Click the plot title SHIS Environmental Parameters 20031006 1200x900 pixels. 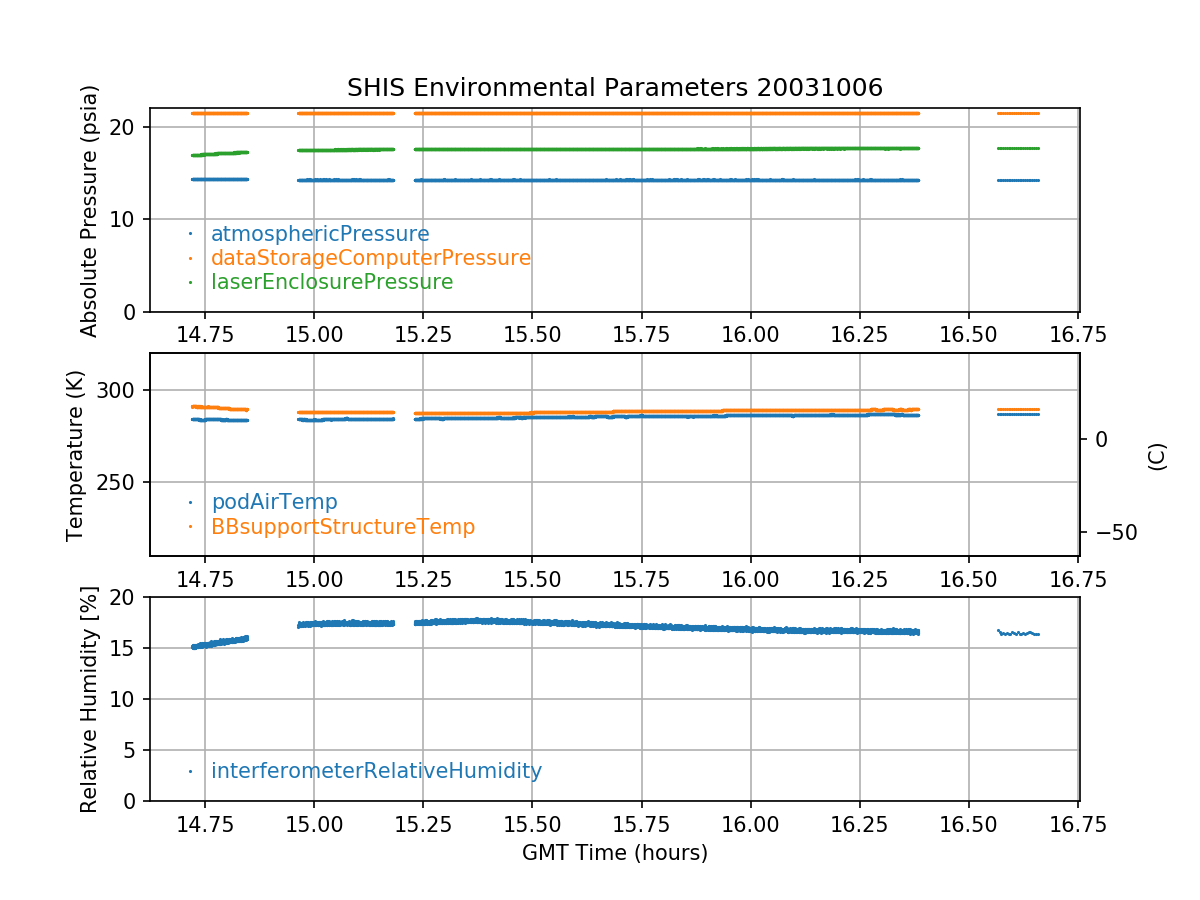pos(614,88)
